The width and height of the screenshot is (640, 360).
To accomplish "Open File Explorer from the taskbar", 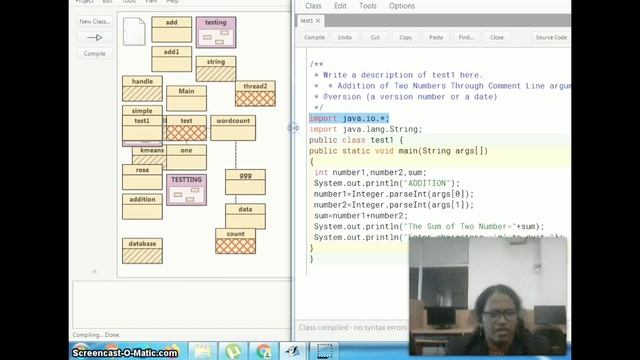I will [202, 351].
